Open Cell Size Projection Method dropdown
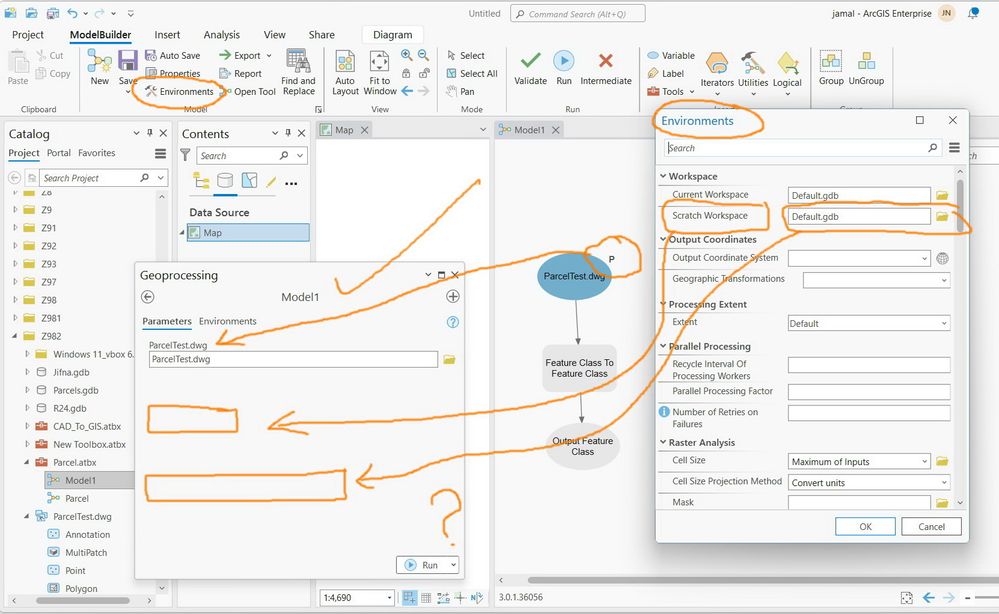This screenshot has height=614, width=999. click(944, 482)
